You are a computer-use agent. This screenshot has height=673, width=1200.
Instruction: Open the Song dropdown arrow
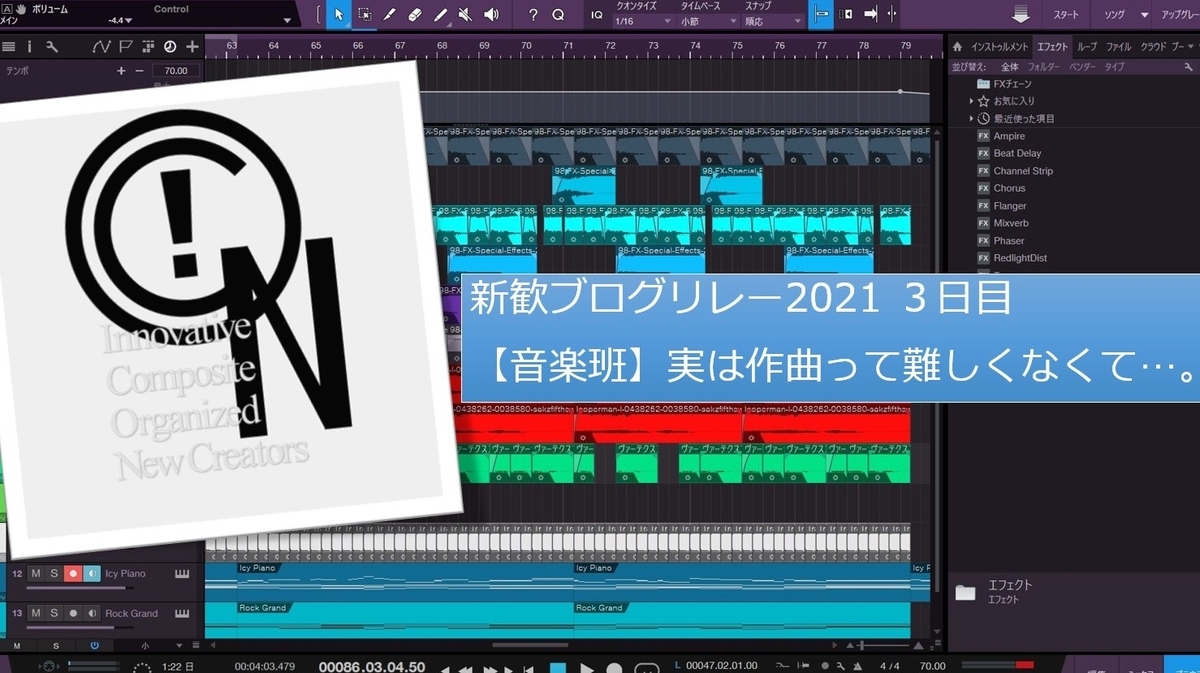(1144, 15)
